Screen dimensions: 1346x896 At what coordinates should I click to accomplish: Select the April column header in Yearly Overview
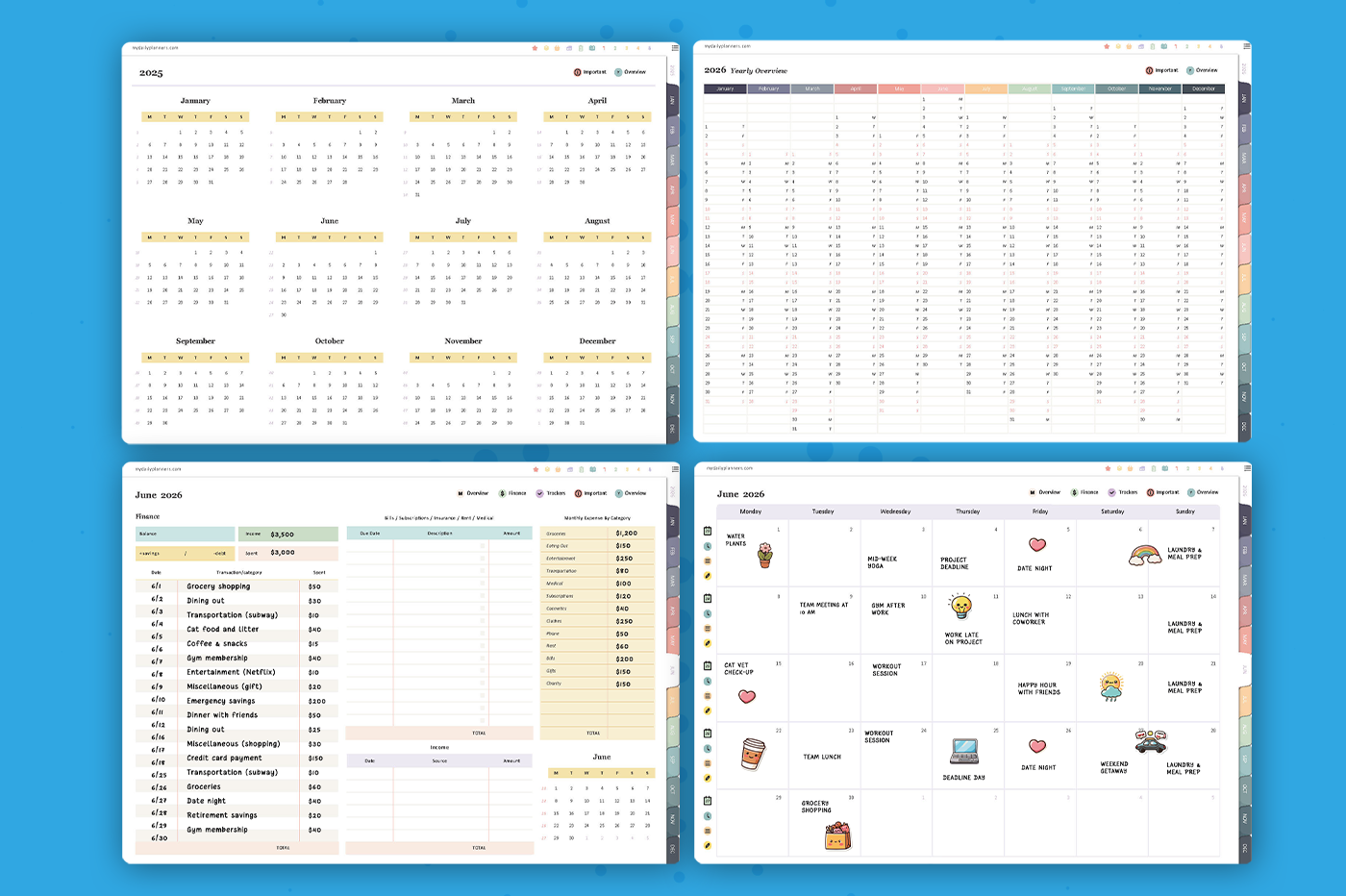(x=856, y=88)
